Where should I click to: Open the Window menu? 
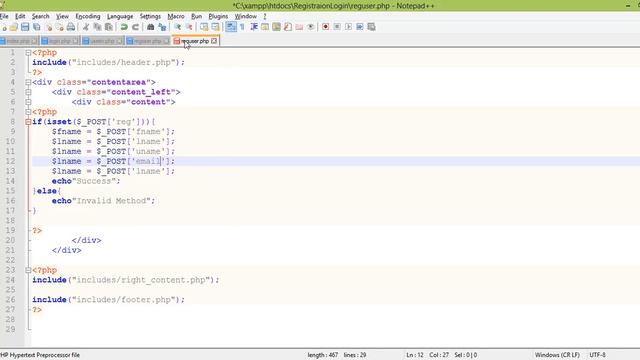pos(246,16)
